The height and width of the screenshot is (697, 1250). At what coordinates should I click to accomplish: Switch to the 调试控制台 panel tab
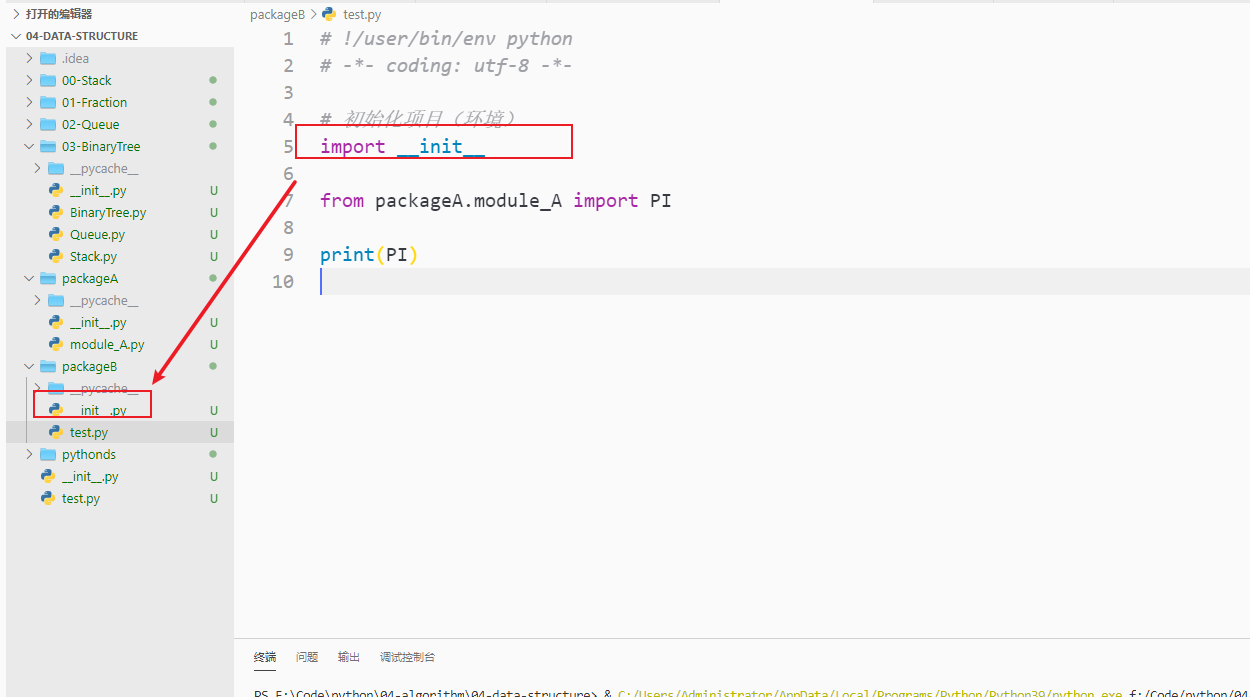pos(407,657)
